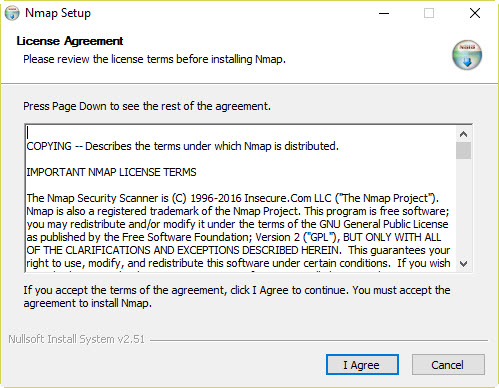Image resolution: width=499 pixels, height=388 pixels.
Task: Click the 'OF THE CLARIFICATIONS AND EXCEPTIONS' line
Action: tap(238, 250)
